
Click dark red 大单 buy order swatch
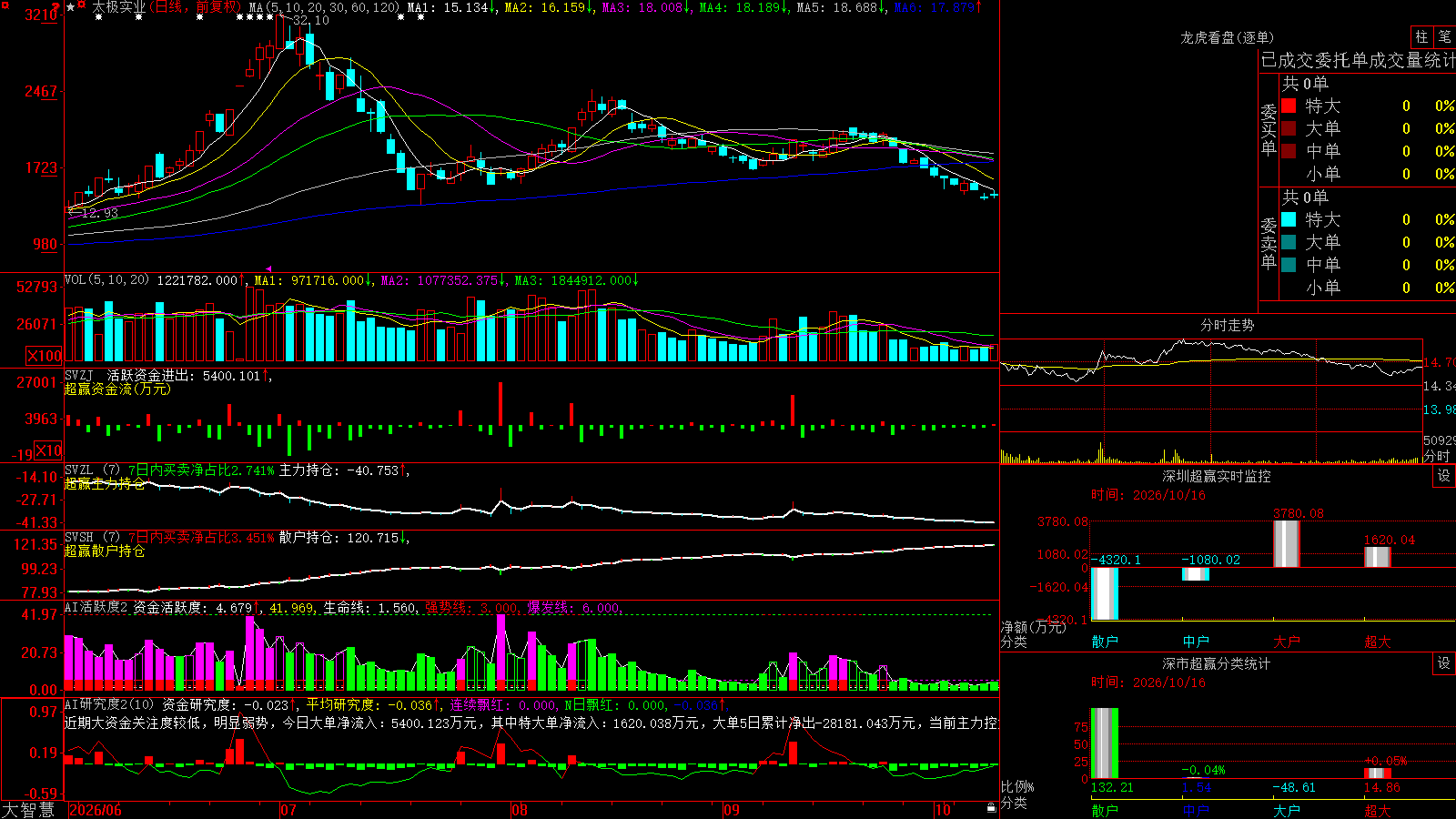(x=1289, y=128)
